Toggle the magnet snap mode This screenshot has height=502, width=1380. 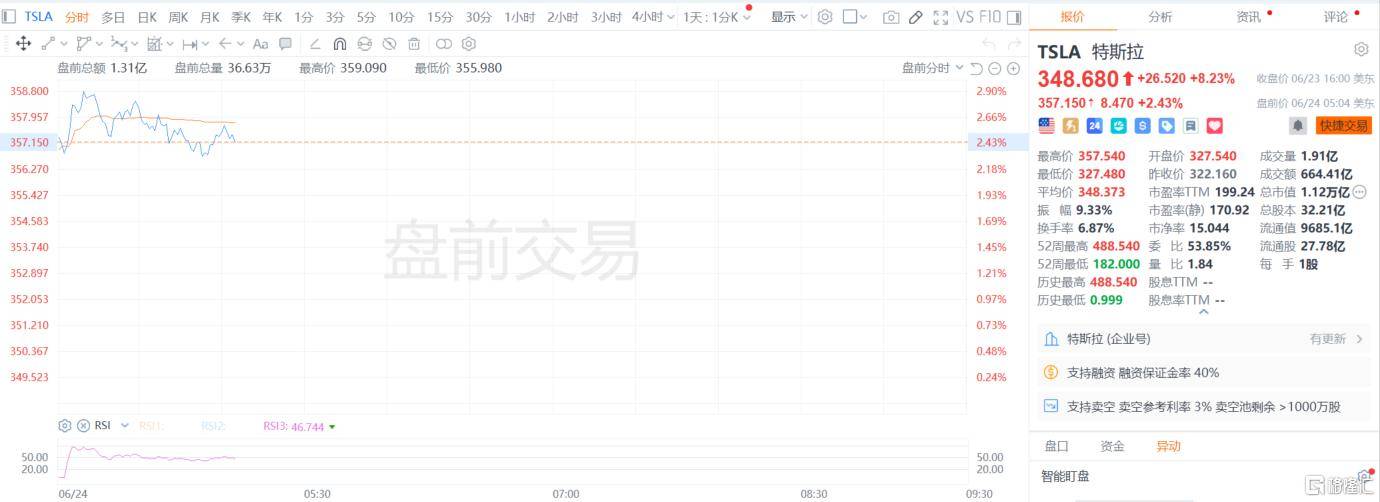tap(340, 43)
